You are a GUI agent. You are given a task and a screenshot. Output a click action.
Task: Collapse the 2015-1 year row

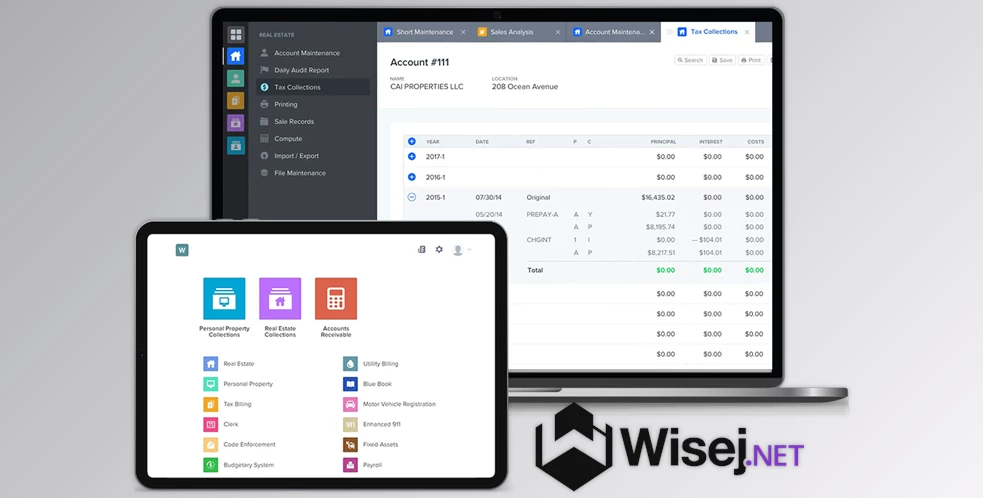(x=412, y=197)
